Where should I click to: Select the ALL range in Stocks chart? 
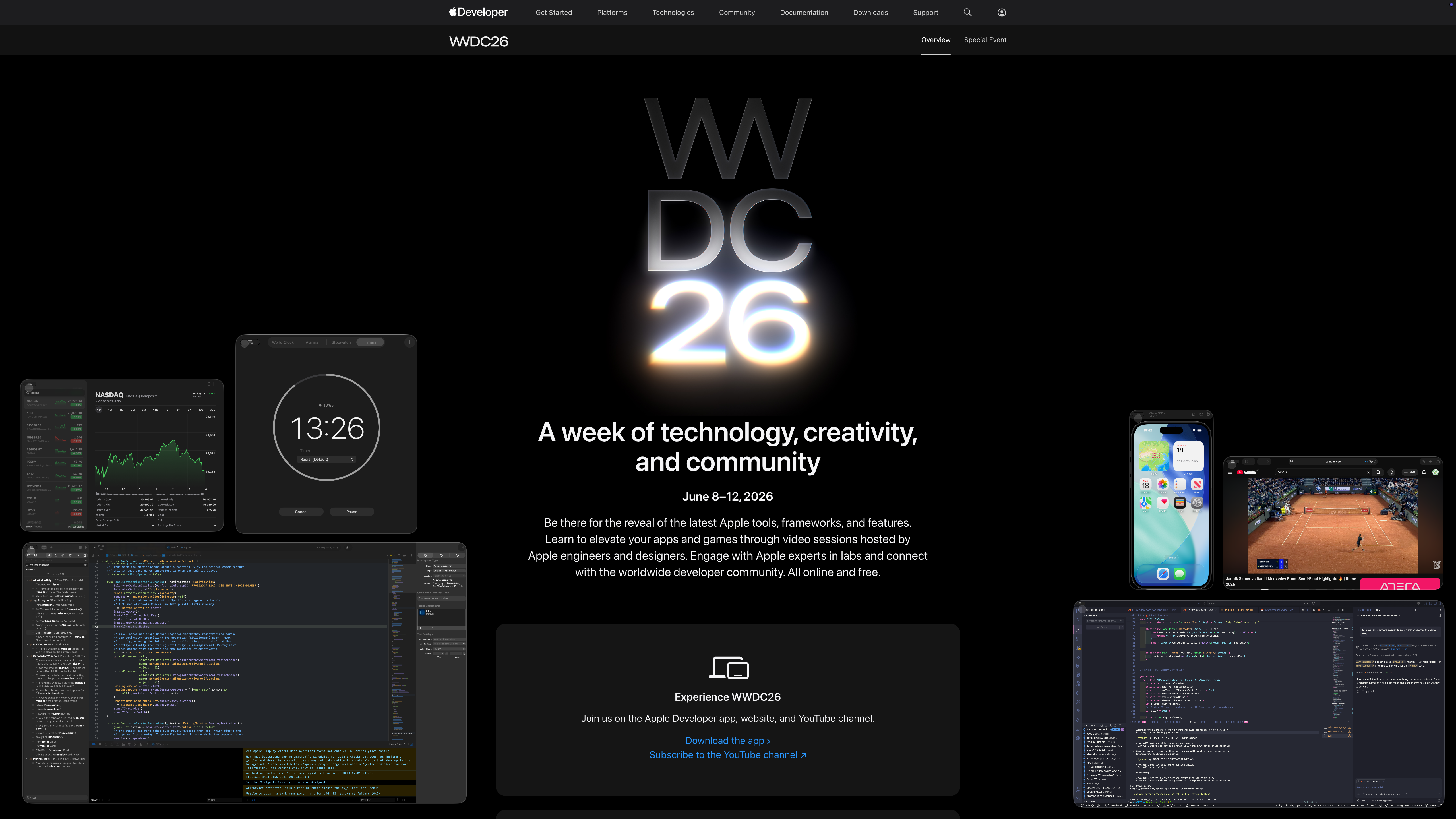[x=212, y=410]
